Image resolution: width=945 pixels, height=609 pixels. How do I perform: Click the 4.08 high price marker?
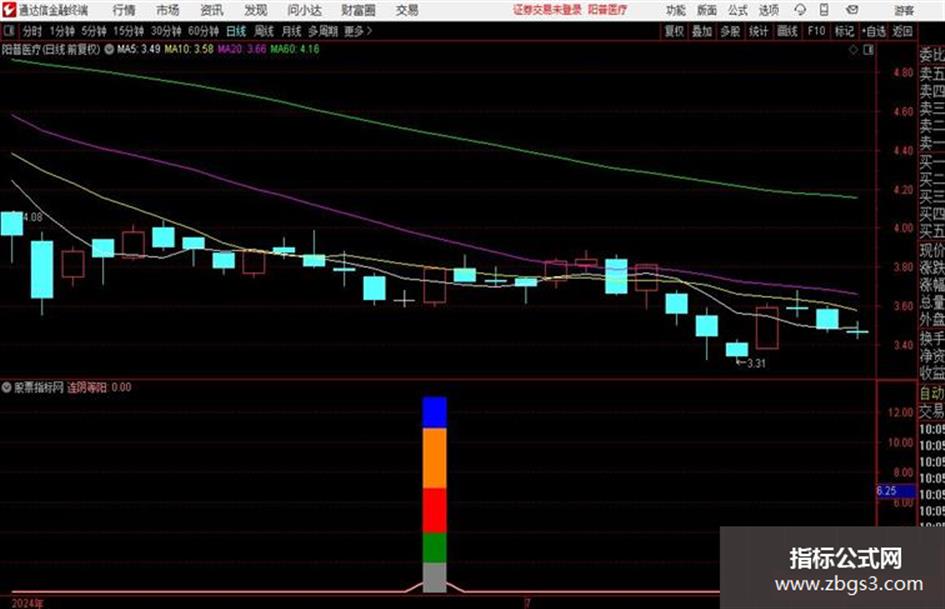(33, 217)
